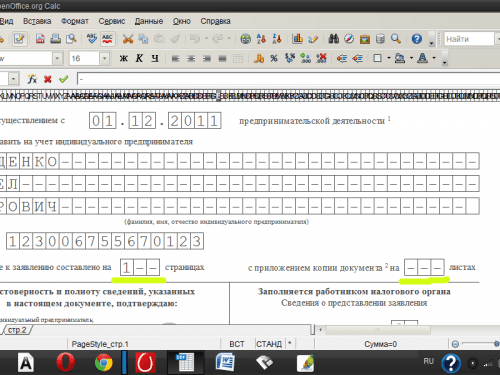Screen dimensions: 500x375
Task: Open the Справка menu
Action: click(x=215, y=21)
